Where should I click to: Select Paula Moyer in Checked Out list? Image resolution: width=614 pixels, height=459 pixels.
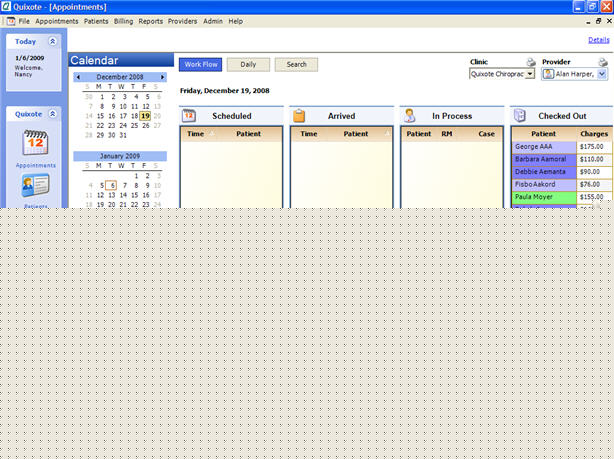click(544, 197)
